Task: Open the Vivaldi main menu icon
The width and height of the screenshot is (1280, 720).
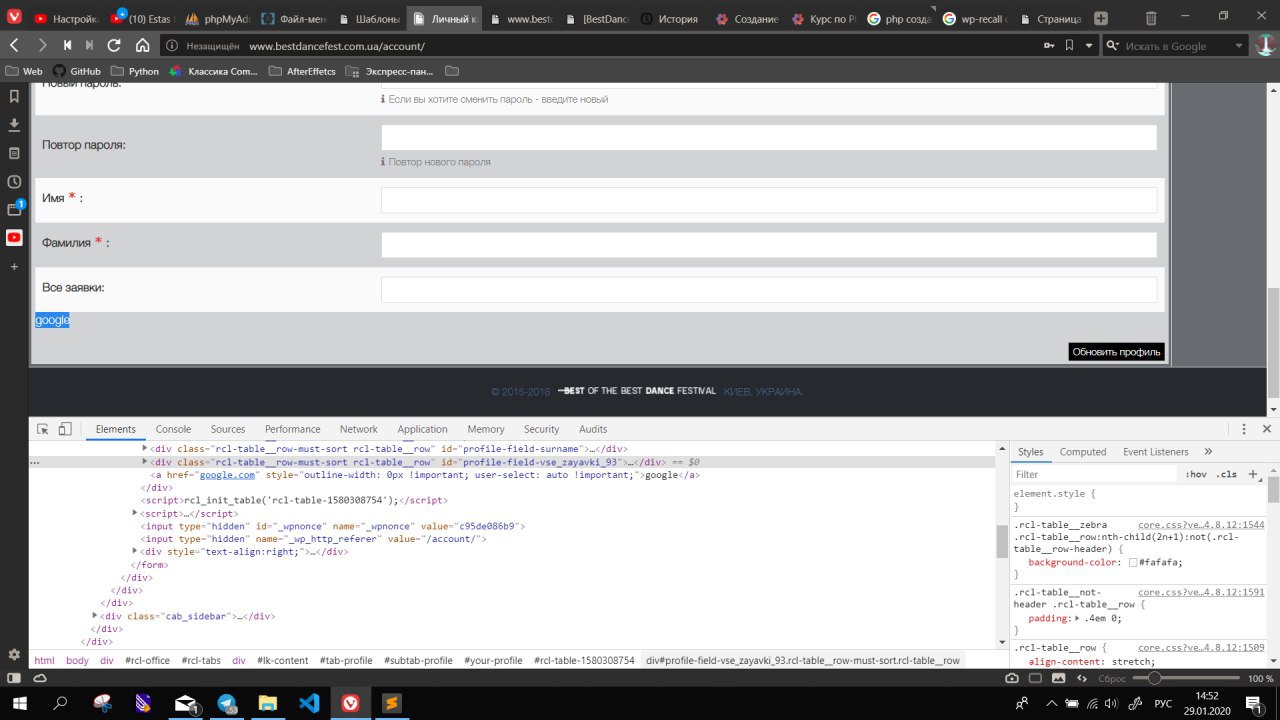Action: pyautogui.click(x=13, y=18)
